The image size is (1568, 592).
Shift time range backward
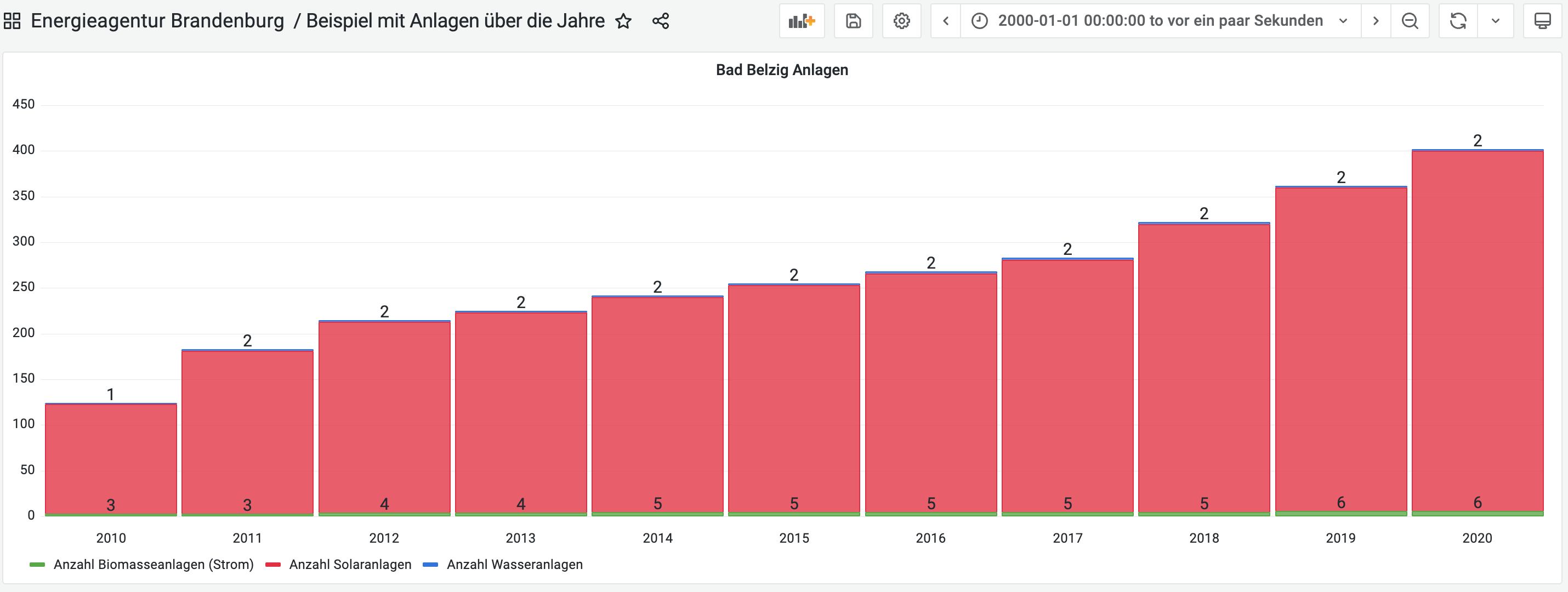pos(945,20)
